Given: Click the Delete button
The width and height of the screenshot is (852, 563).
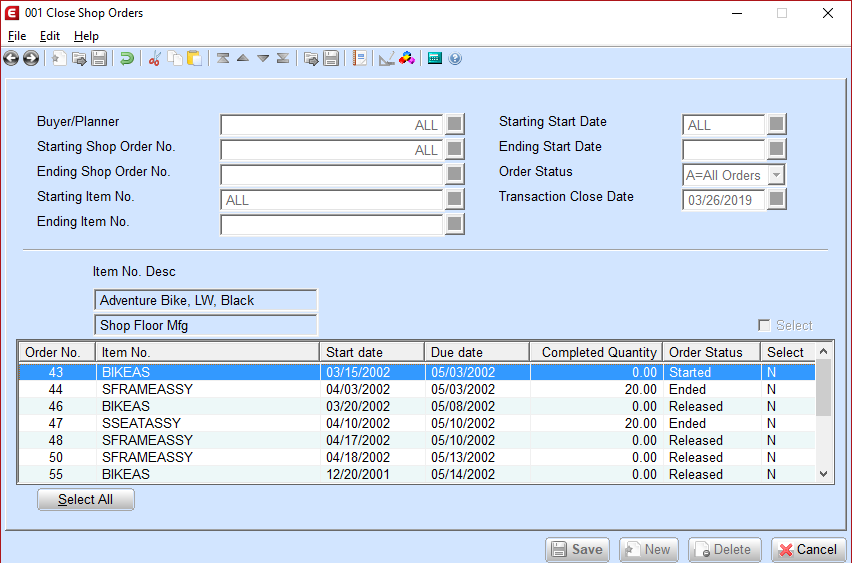Looking at the screenshot, I should 725,549.
